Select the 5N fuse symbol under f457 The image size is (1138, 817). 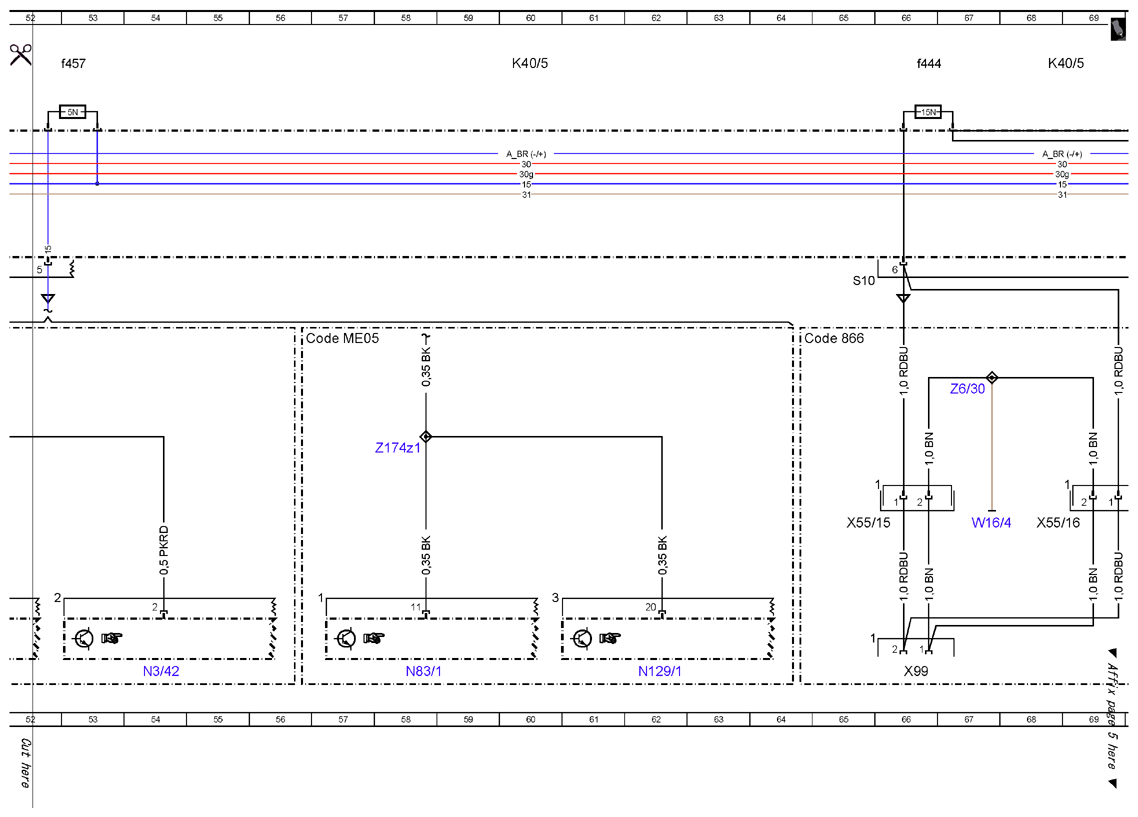pos(73,112)
